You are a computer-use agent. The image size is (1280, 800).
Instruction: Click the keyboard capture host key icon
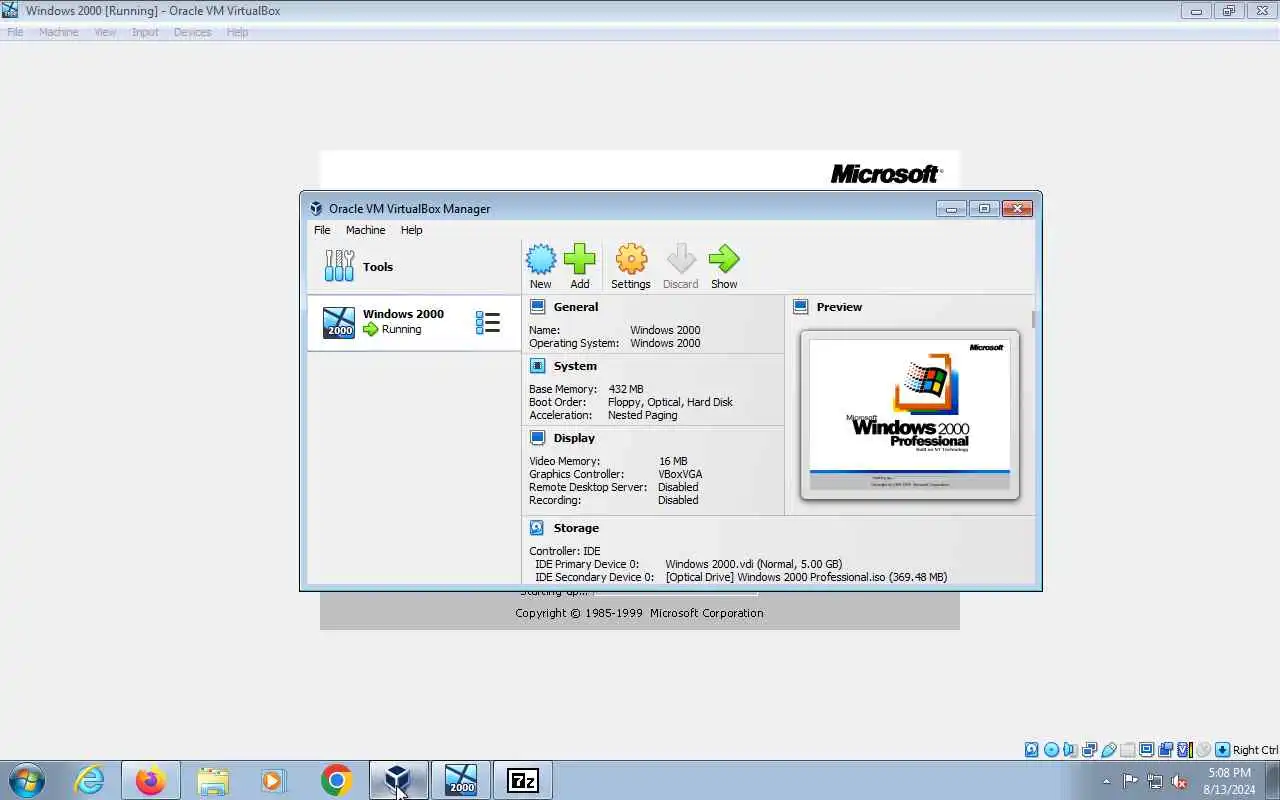(1222, 749)
